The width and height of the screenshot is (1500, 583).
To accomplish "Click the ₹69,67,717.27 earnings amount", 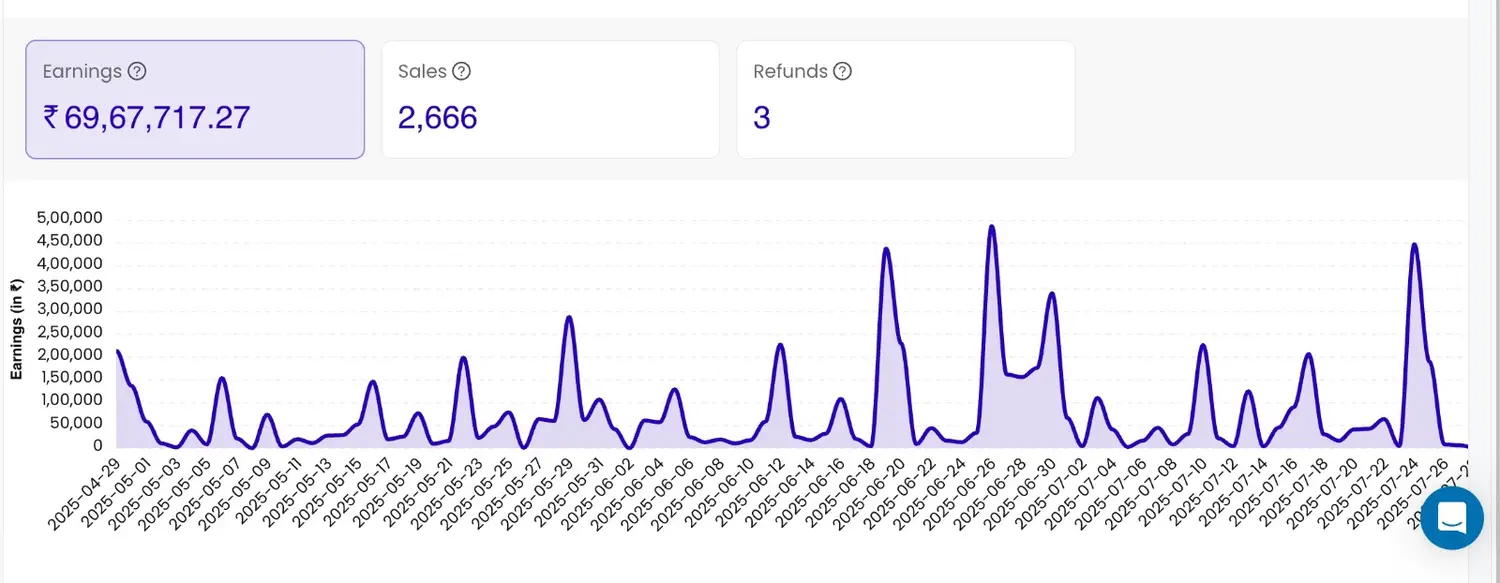I will [146, 118].
